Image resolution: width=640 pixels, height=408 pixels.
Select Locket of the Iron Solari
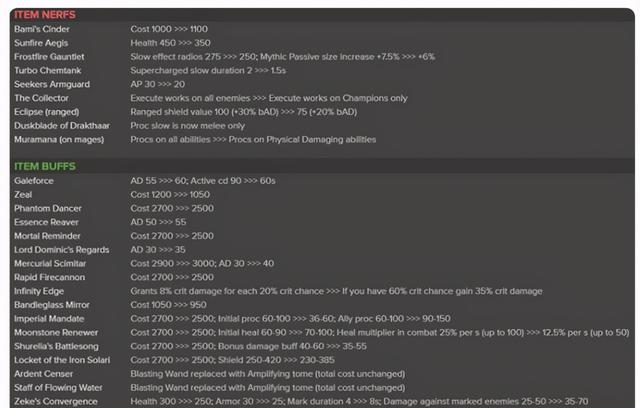(62, 360)
